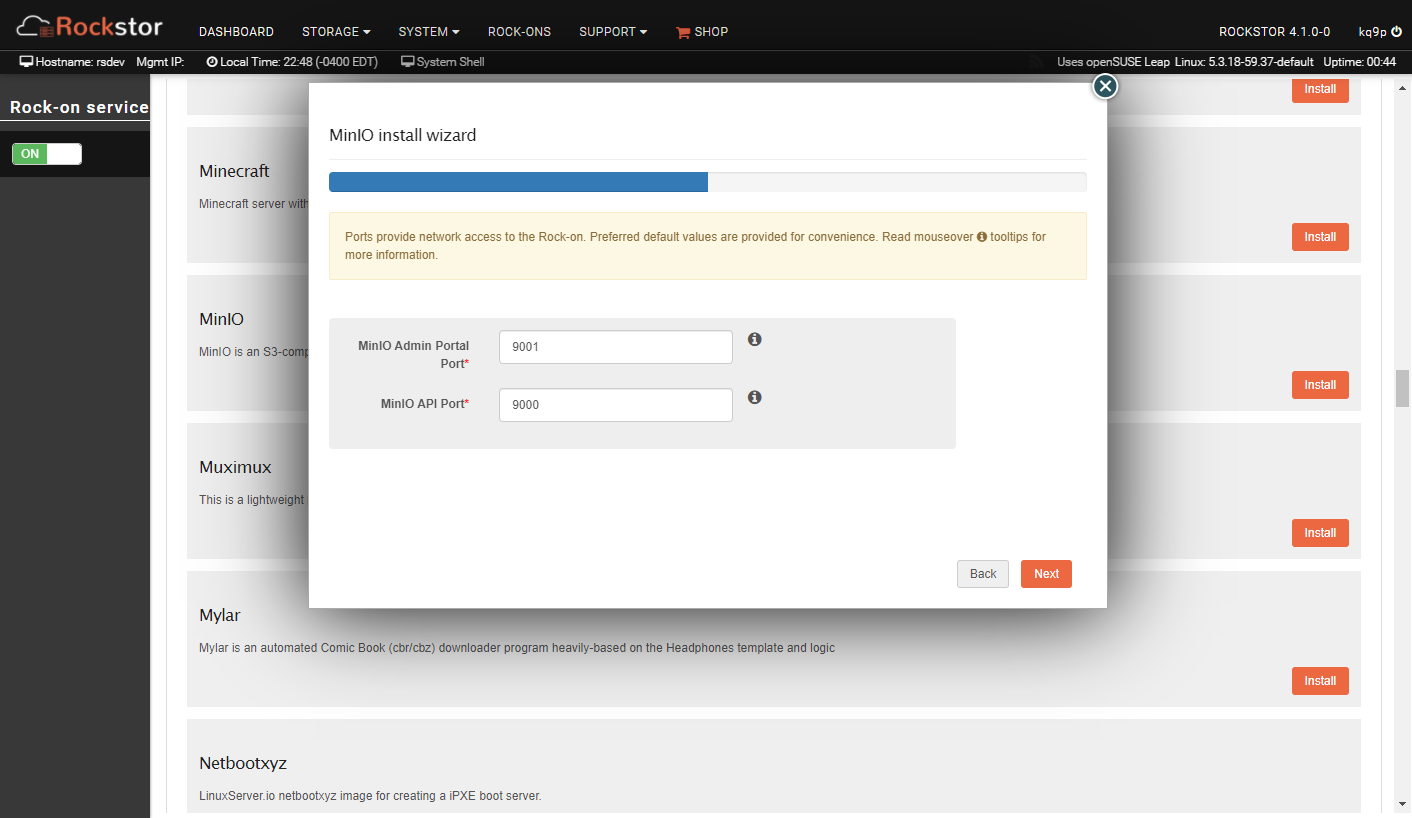Click the page vertical scrollbar thumb

(1402, 388)
